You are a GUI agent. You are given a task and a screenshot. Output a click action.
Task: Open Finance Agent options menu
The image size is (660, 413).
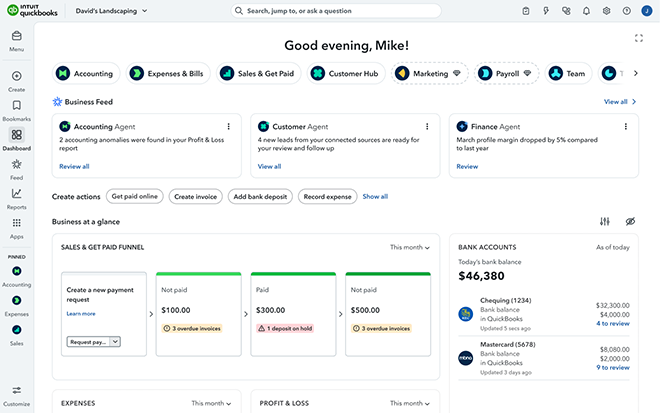[626, 126]
